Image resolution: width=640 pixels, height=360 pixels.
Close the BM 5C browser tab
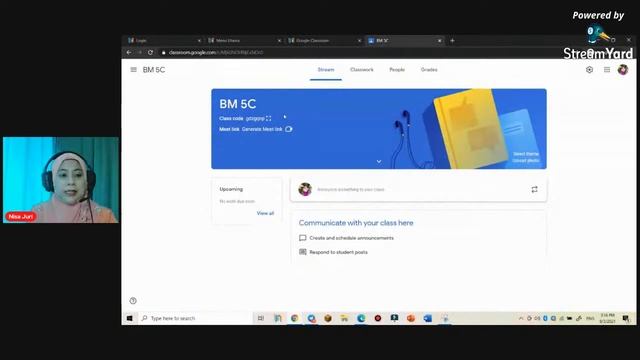tap(440, 40)
